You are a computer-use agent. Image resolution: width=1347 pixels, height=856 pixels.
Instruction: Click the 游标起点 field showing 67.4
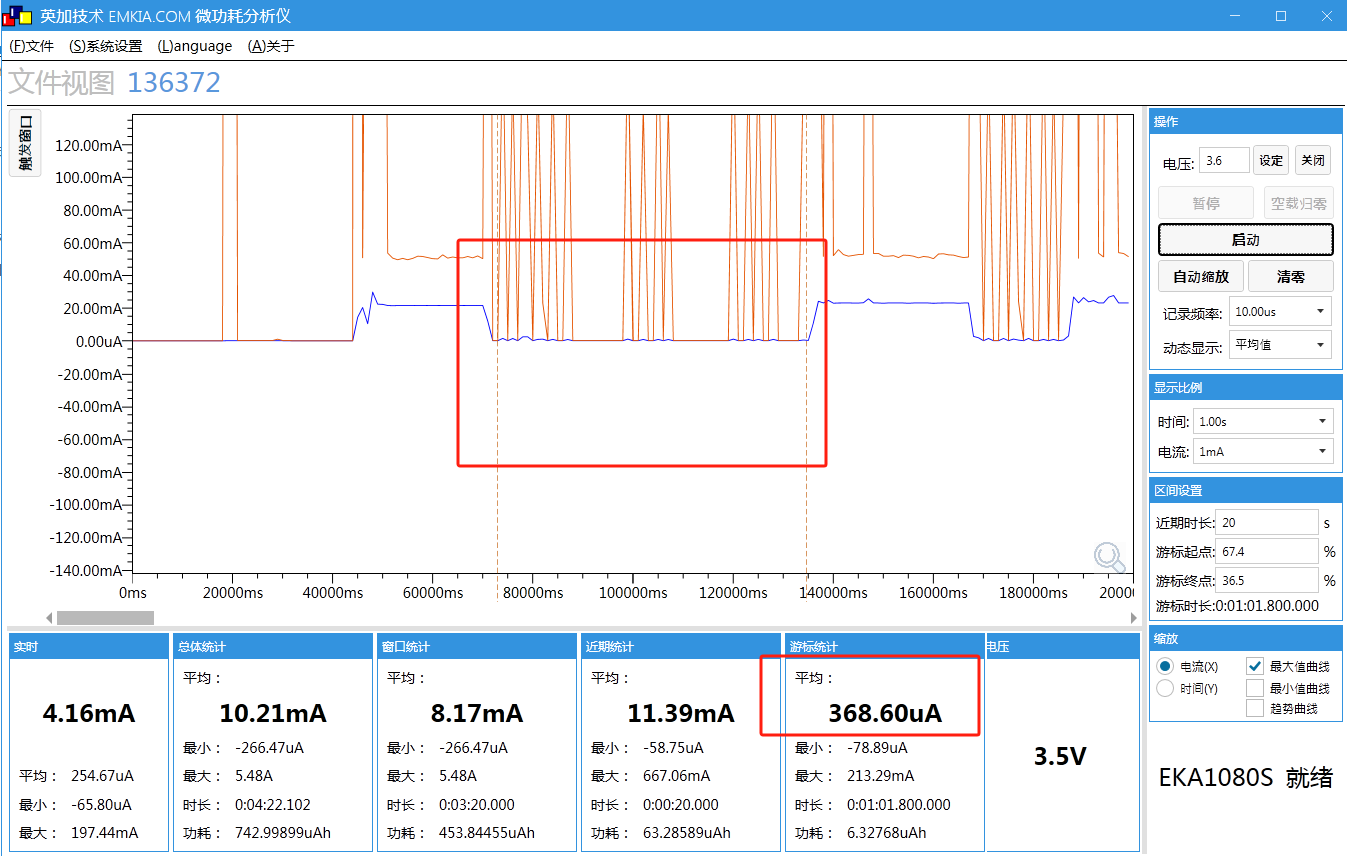pos(1268,551)
